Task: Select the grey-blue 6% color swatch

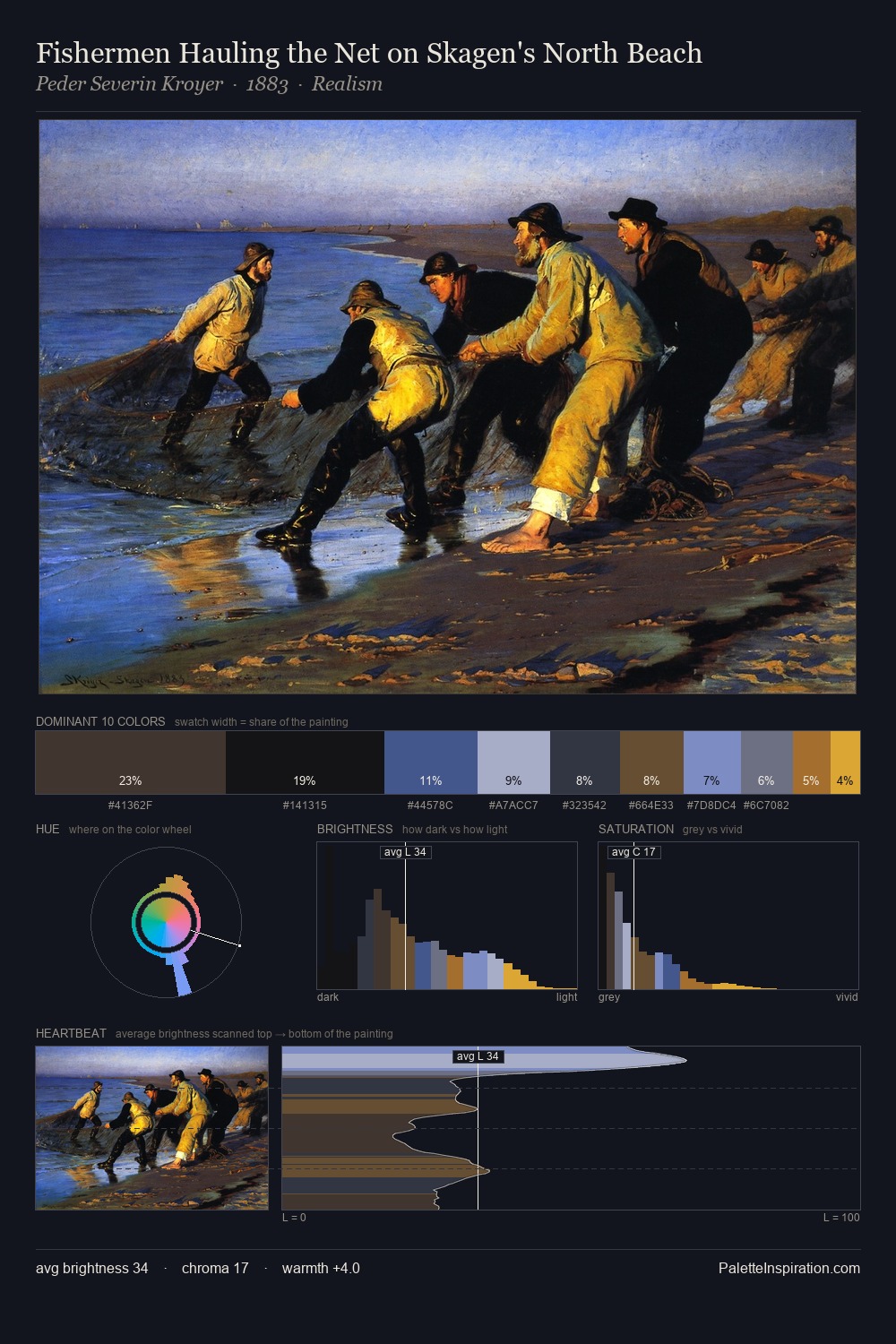Action: [x=767, y=762]
